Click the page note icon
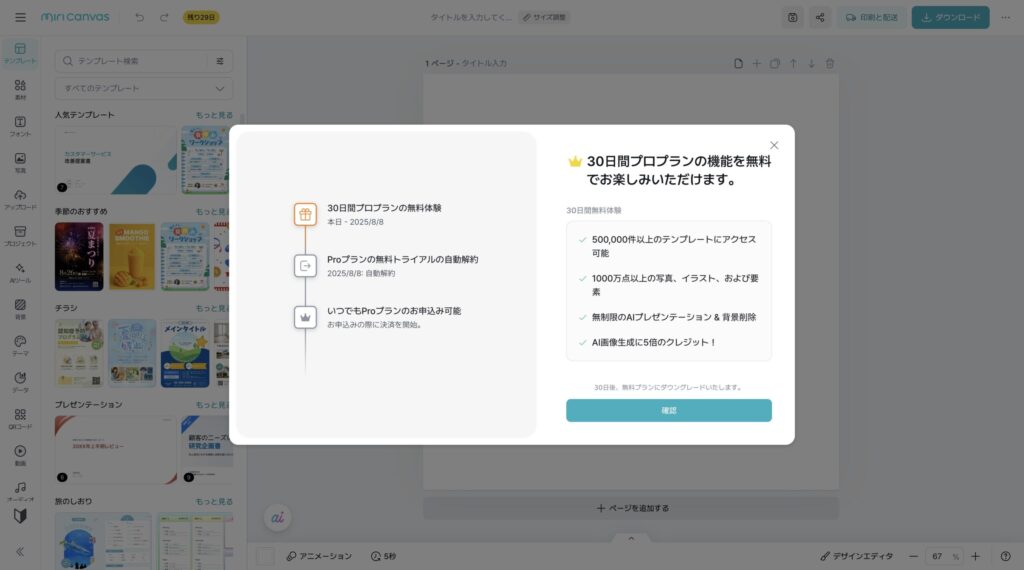This screenshot has height=570, width=1024. pos(738,63)
